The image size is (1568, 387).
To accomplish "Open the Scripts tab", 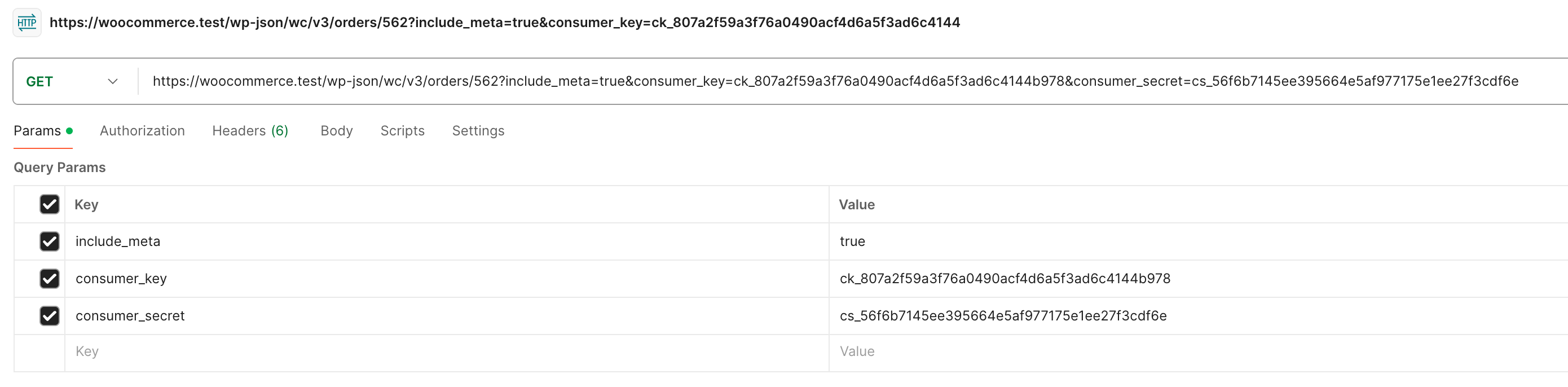I will click(x=402, y=131).
